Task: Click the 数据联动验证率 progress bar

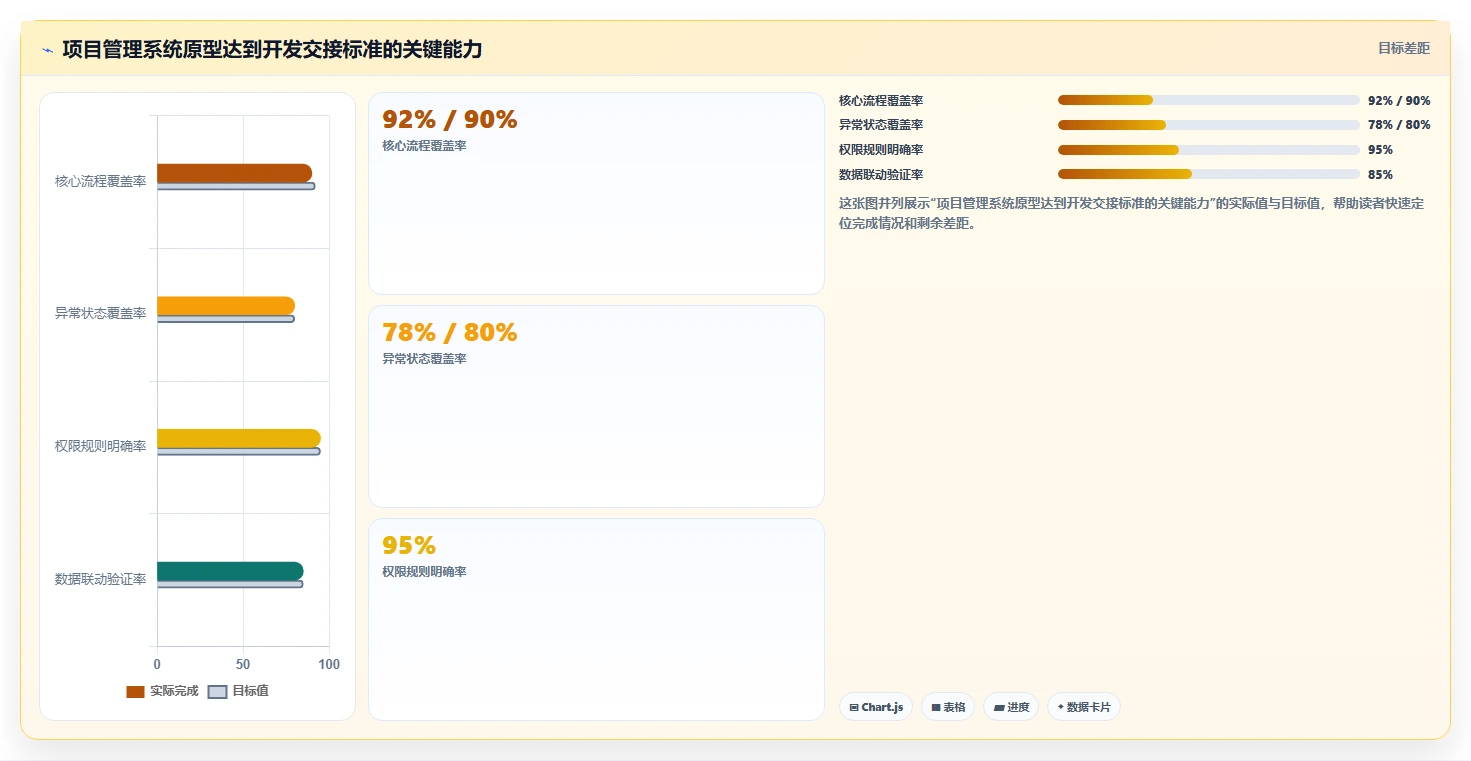Action: (1208, 174)
